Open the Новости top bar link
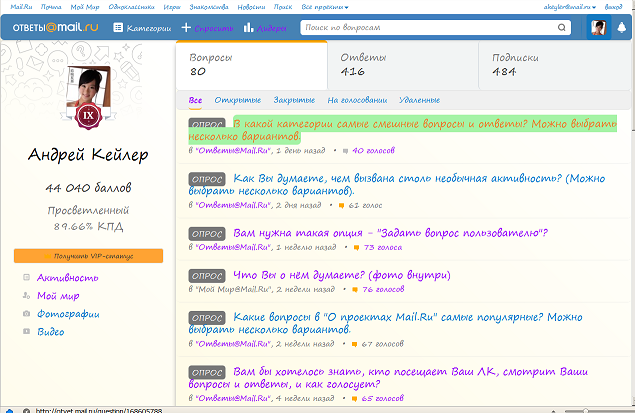The width and height of the screenshot is (635, 414). pyautogui.click(x=251, y=7)
